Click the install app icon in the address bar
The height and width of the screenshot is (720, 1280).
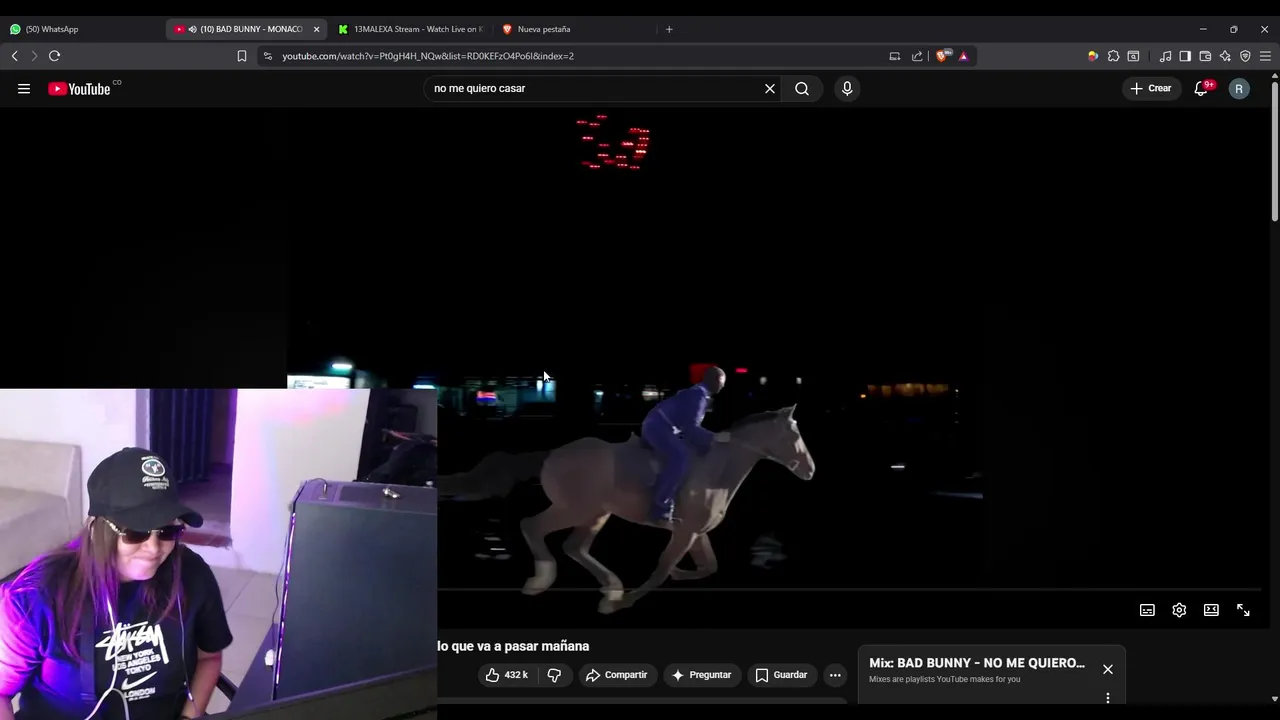[895, 56]
